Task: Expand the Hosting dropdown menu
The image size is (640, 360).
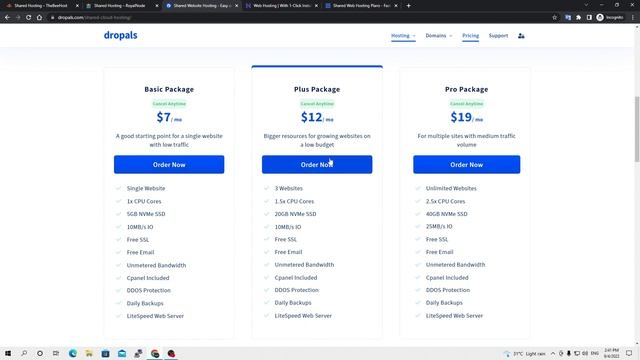Action: [x=403, y=36]
